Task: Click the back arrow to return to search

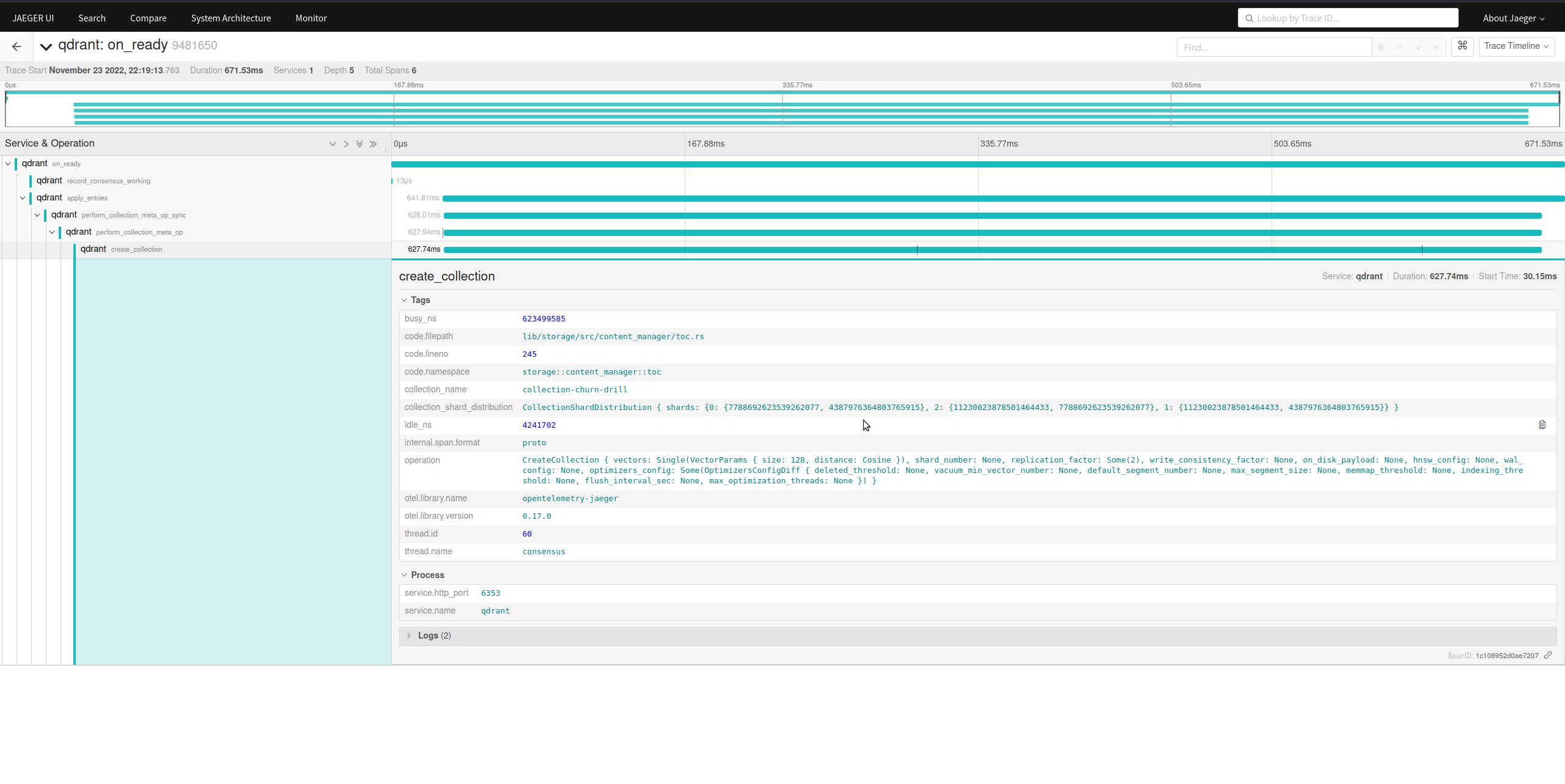Action: pyautogui.click(x=16, y=46)
